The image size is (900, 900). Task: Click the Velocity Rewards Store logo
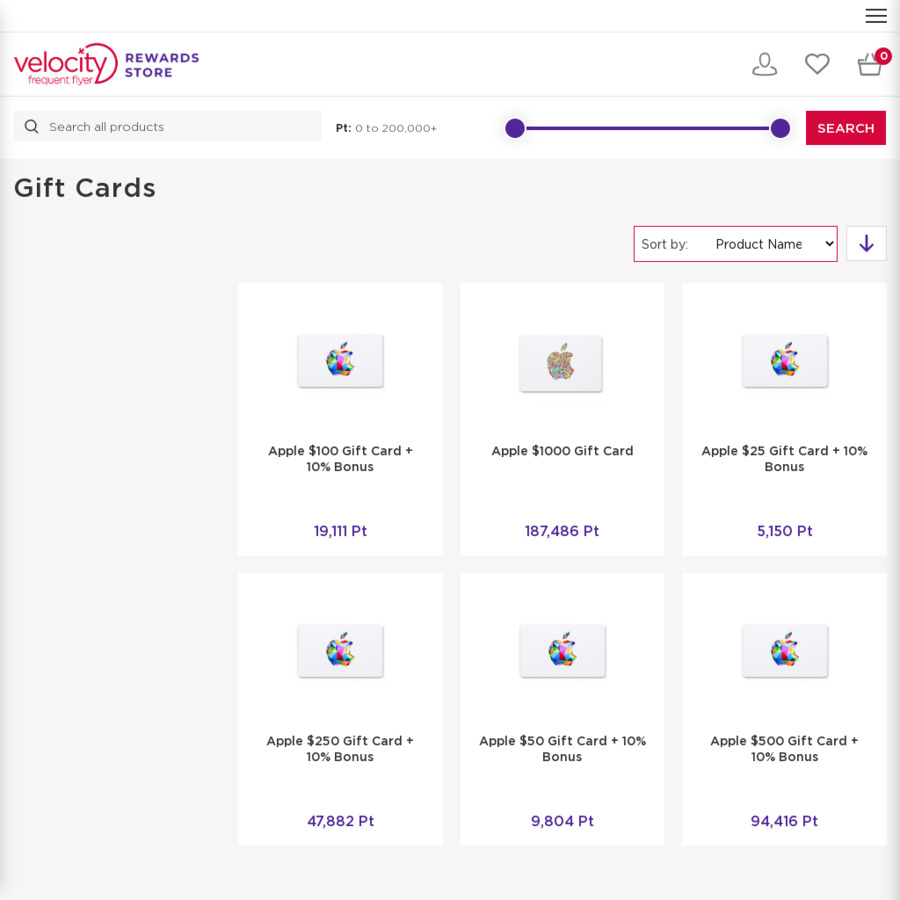click(x=106, y=64)
